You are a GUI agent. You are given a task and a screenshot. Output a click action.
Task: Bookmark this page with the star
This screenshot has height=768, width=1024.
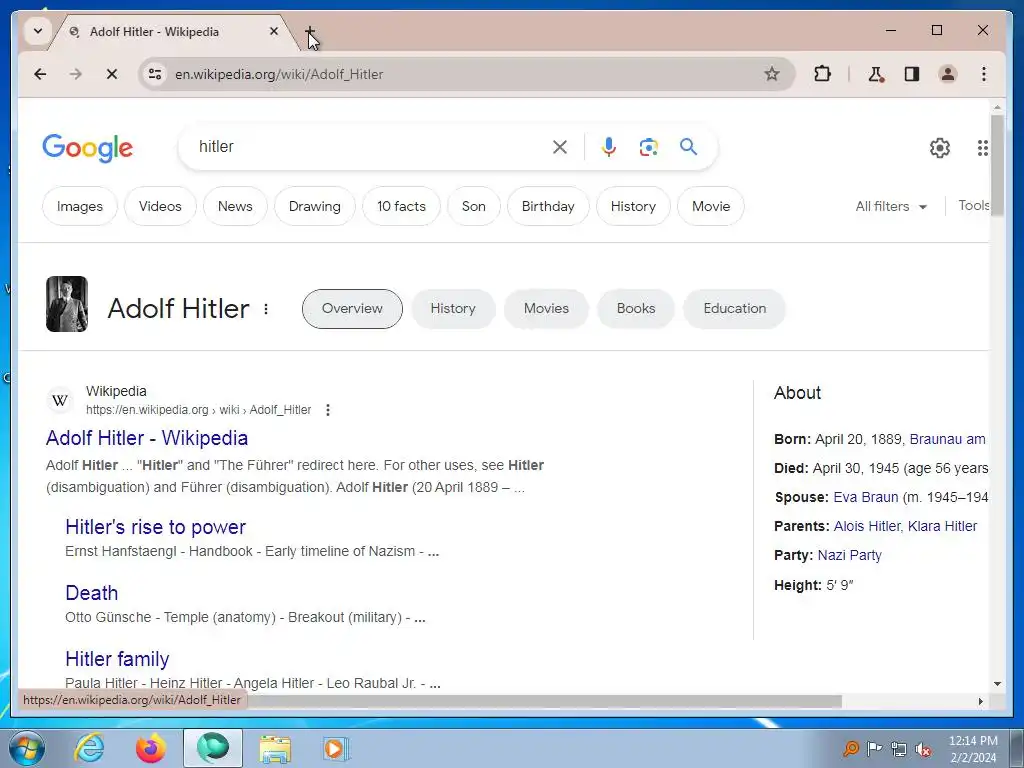pos(772,74)
